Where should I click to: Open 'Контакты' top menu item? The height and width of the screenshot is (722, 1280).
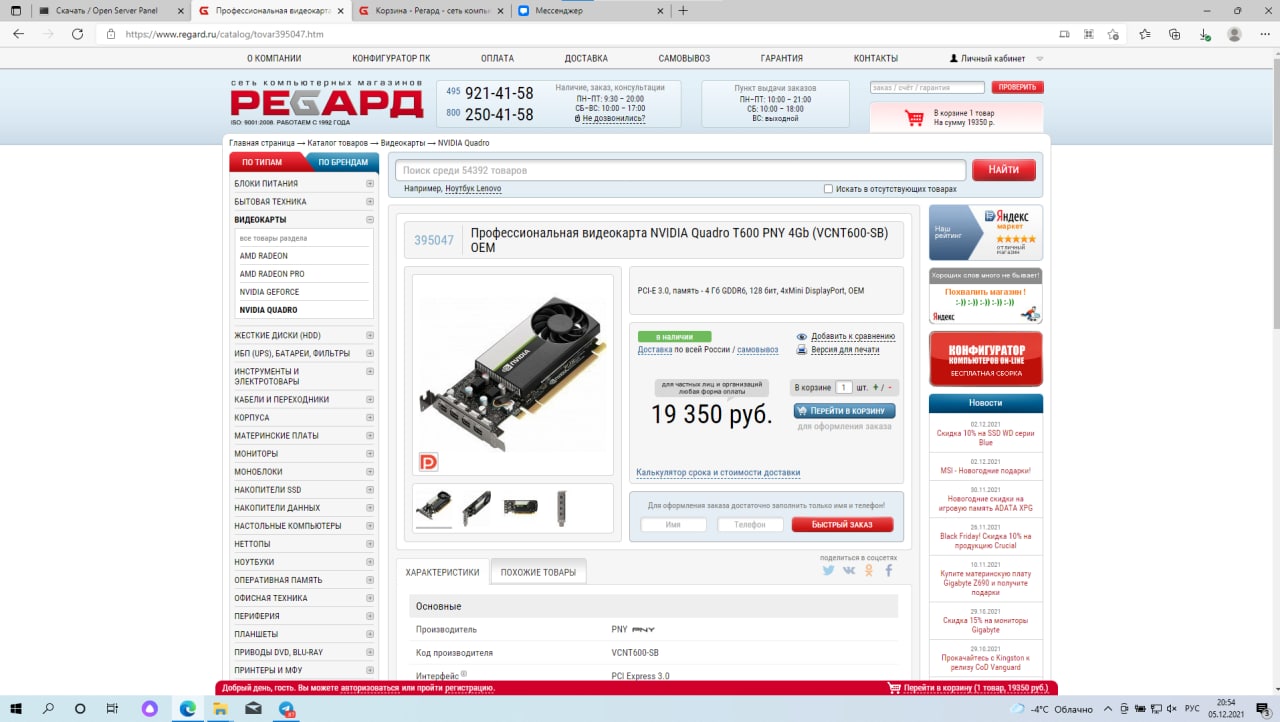[x=876, y=58]
